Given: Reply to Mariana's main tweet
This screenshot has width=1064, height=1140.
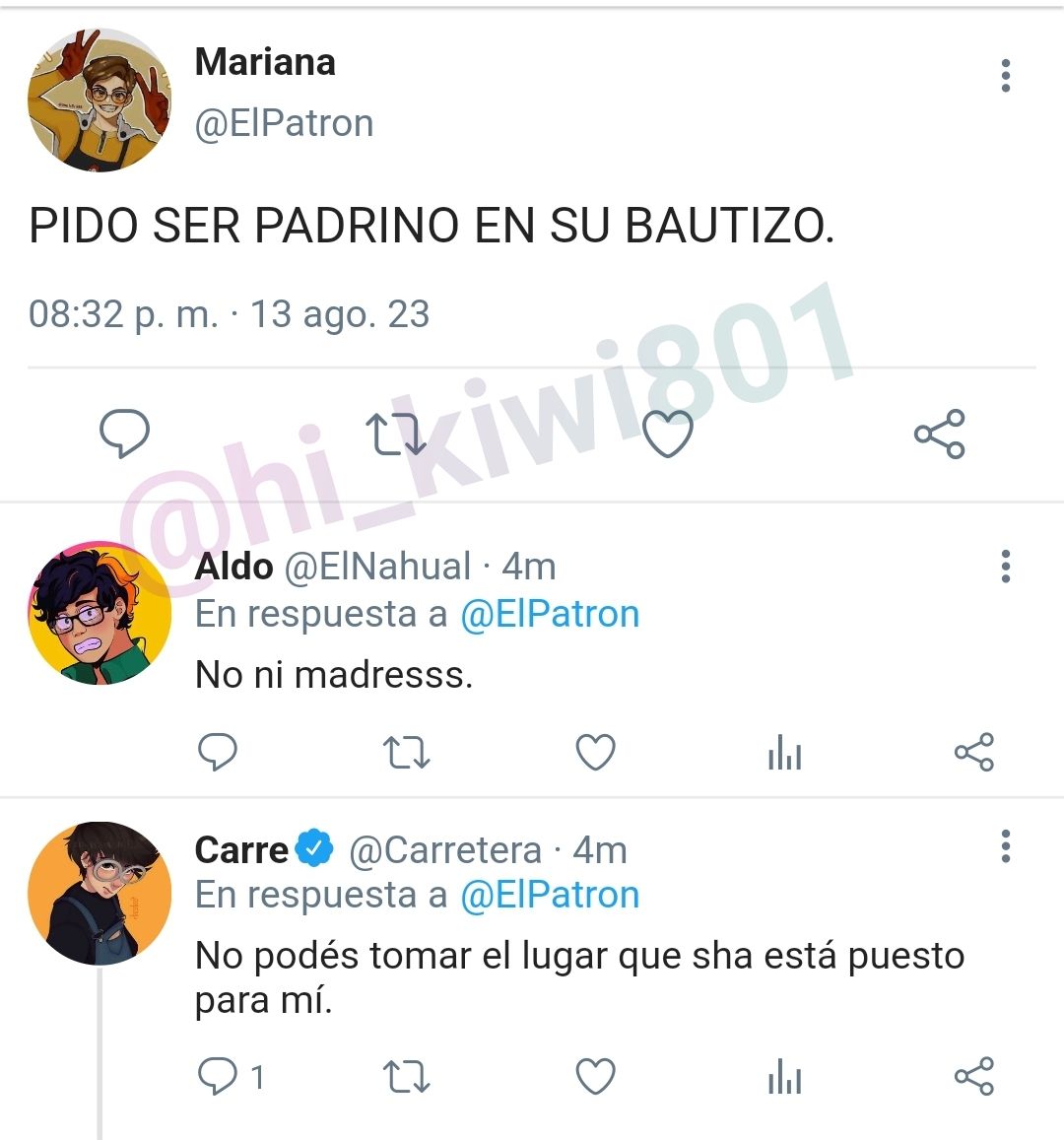Looking at the screenshot, I should pos(124,434).
